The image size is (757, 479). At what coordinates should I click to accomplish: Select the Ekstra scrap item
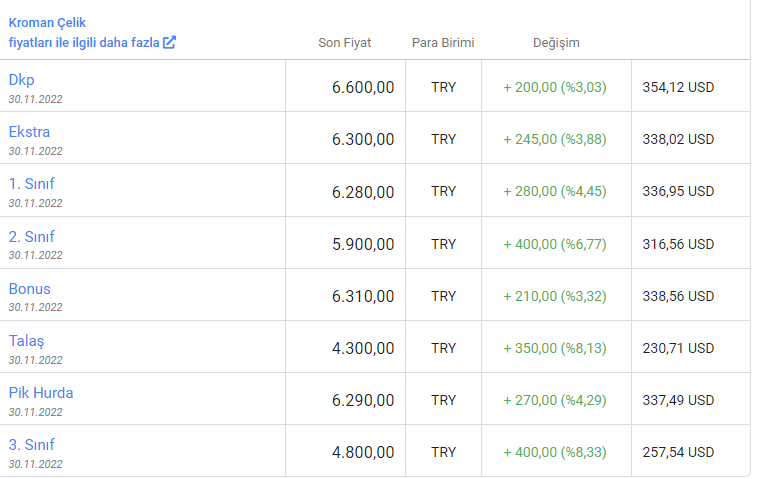(29, 132)
